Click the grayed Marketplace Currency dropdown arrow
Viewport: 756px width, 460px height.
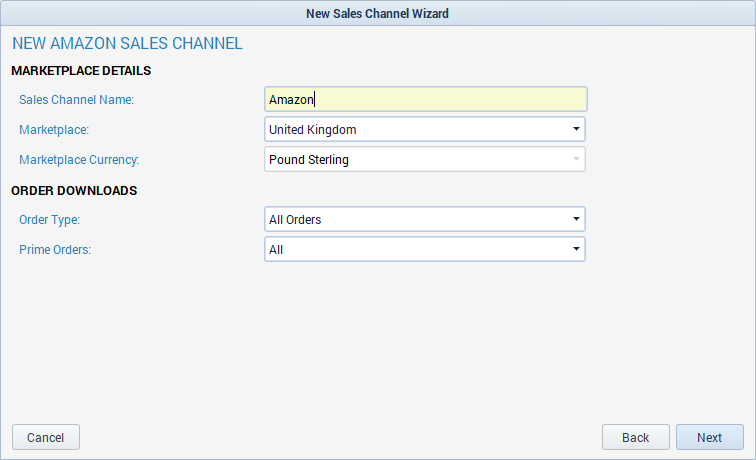tap(576, 159)
